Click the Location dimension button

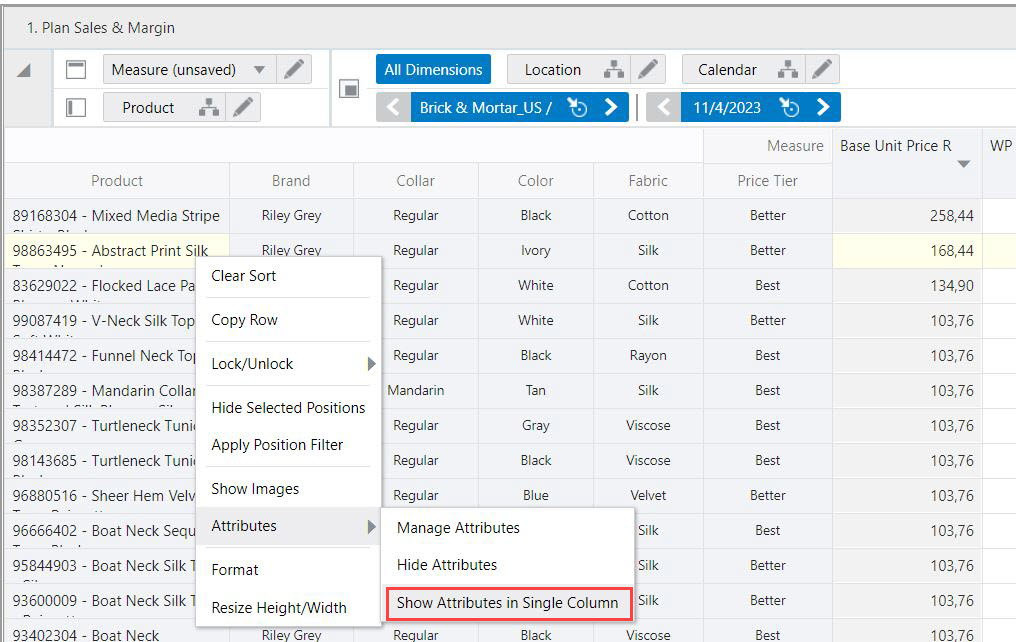(x=553, y=69)
